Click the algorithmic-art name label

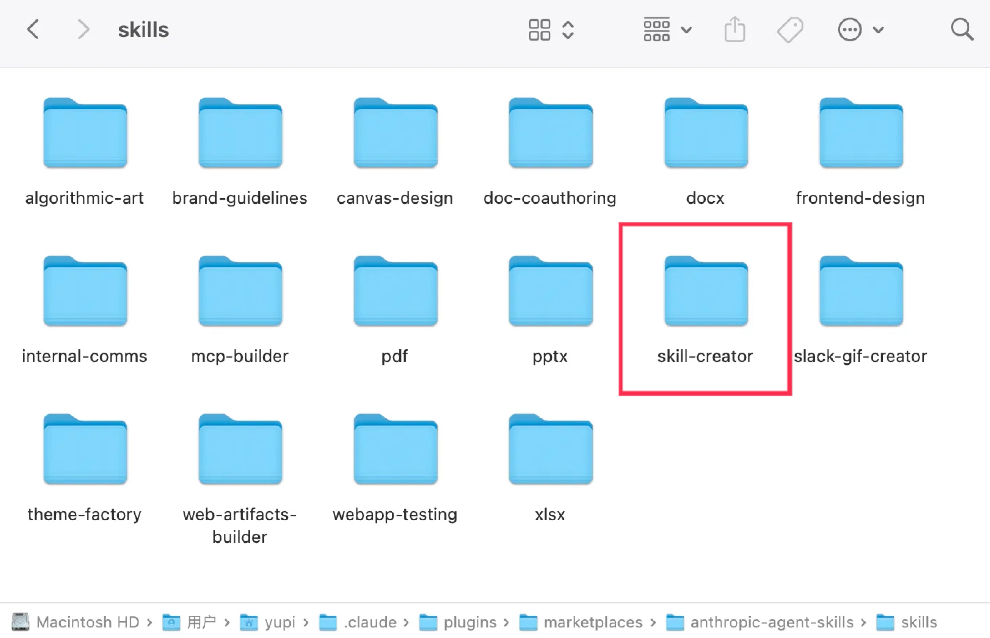[x=85, y=198]
